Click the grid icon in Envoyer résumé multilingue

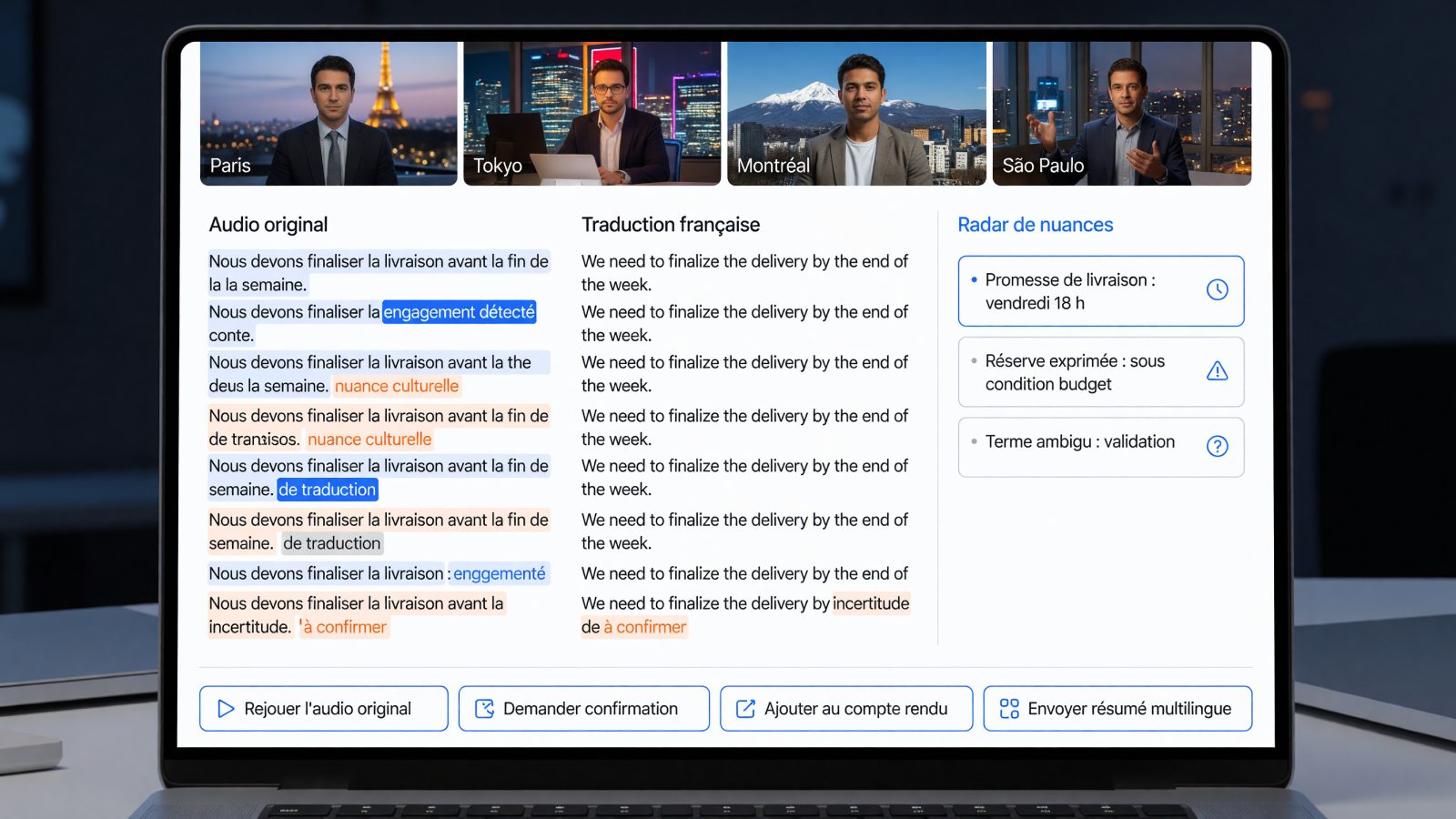[1009, 709]
